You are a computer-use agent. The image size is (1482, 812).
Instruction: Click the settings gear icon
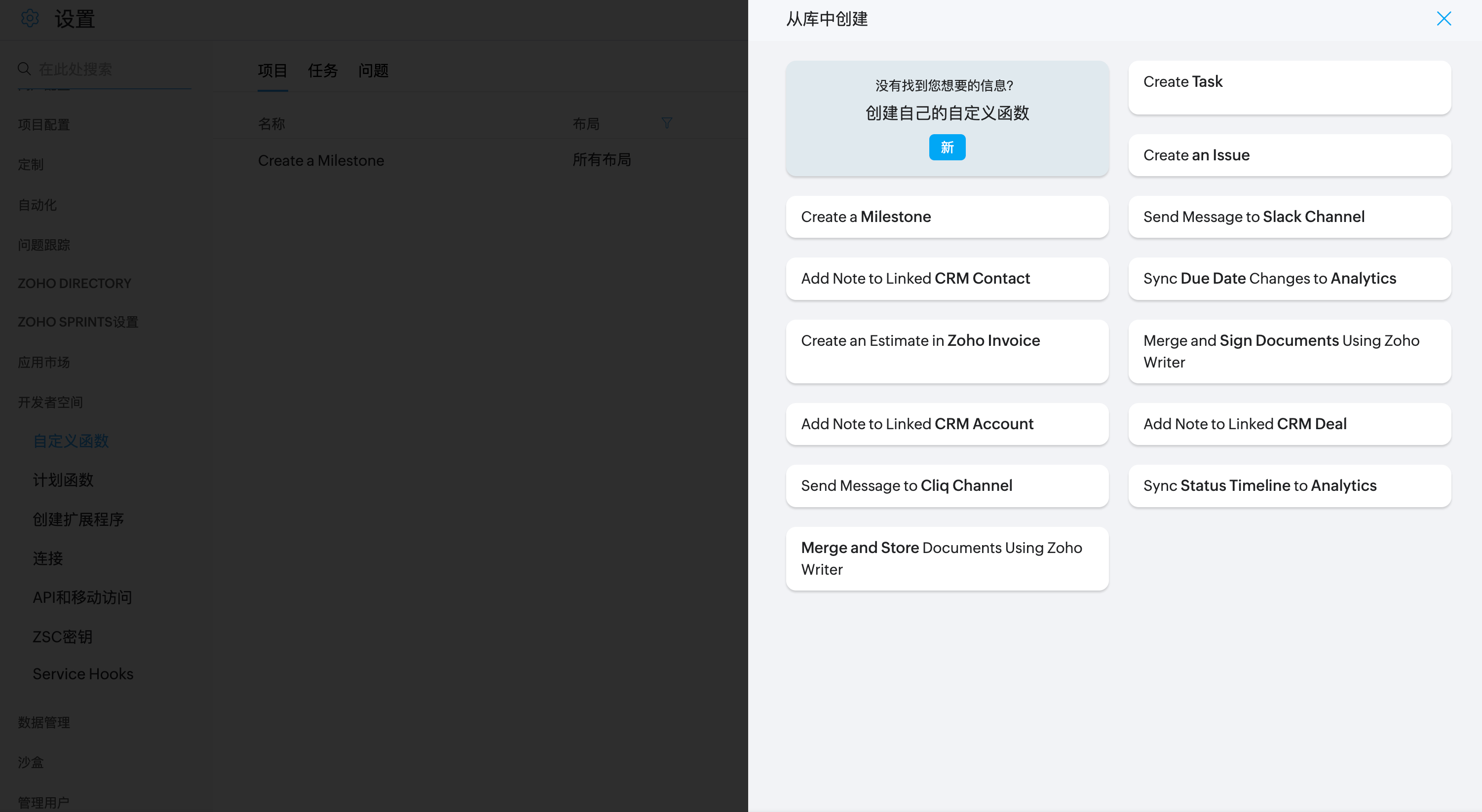pyautogui.click(x=29, y=18)
